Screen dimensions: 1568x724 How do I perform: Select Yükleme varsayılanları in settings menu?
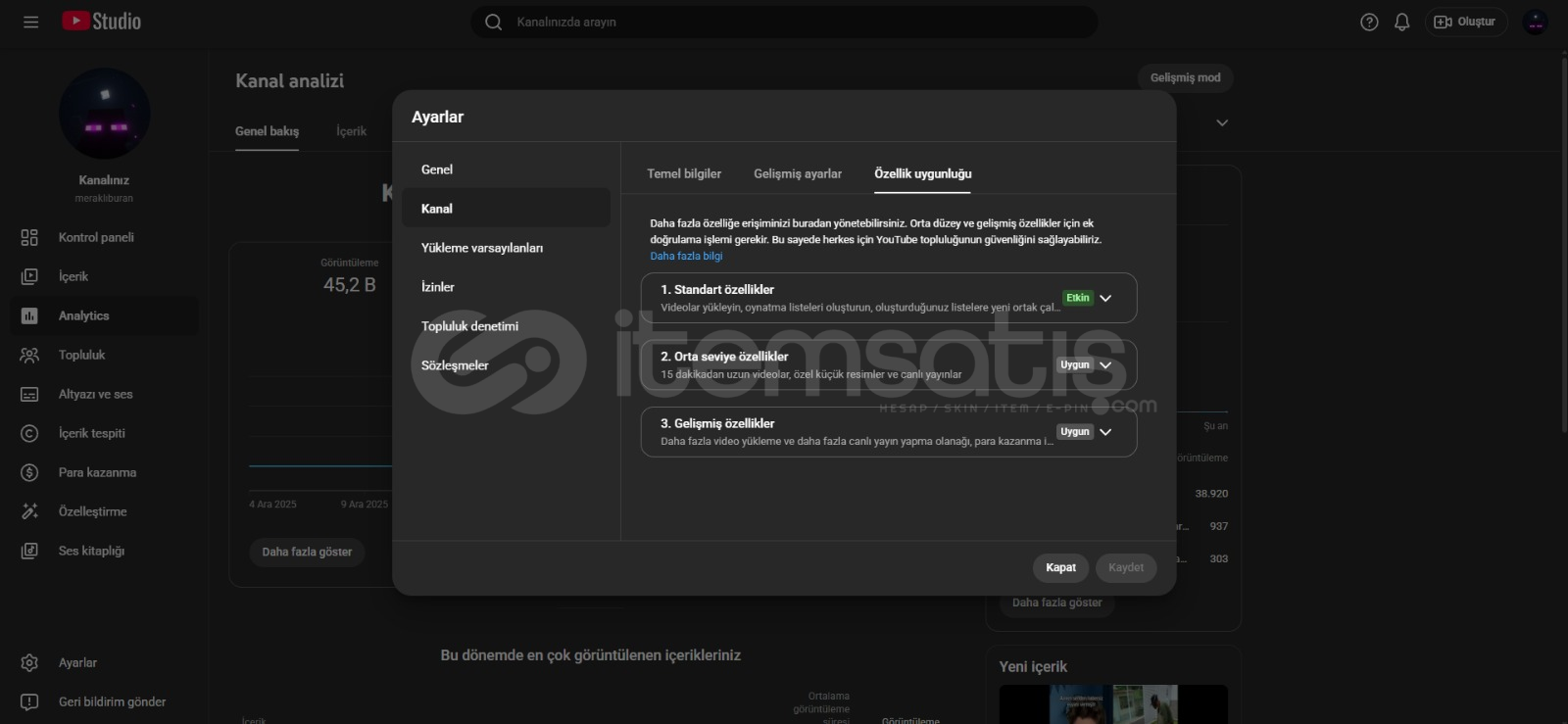(481, 248)
